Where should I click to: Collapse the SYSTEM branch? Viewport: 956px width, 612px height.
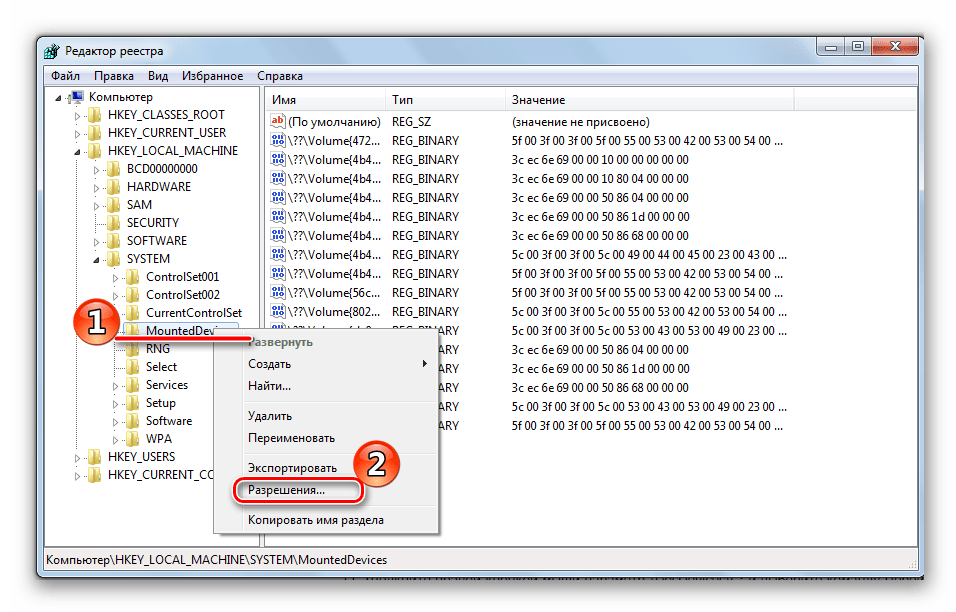point(97,259)
